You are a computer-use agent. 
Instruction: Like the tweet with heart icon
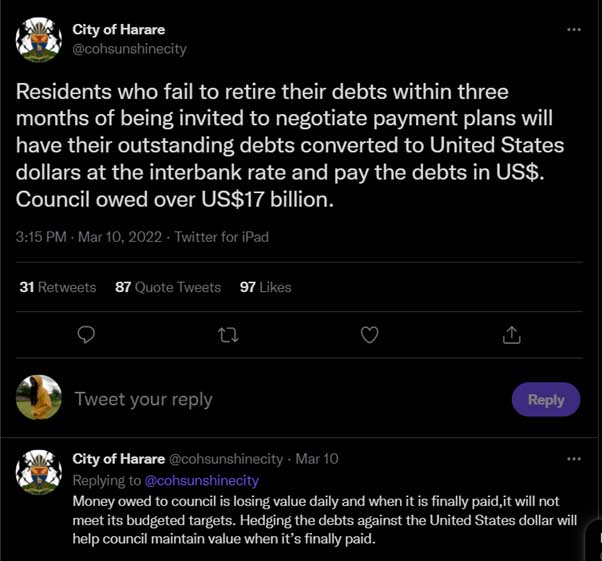tap(370, 335)
